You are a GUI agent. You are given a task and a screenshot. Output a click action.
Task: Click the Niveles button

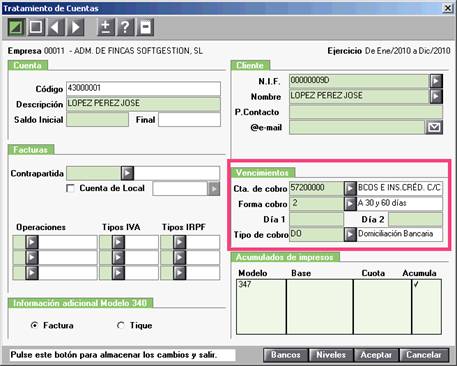(331, 355)
